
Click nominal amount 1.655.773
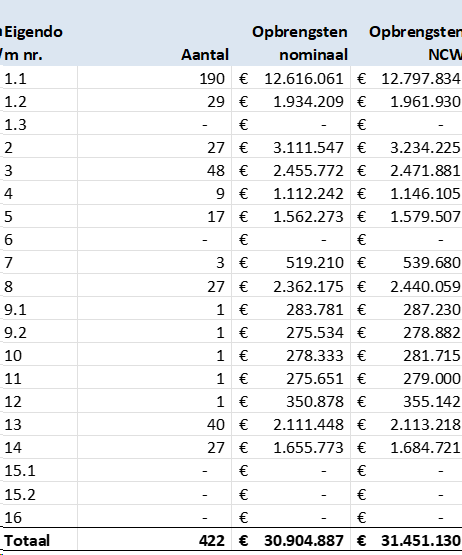coord(308,448)
